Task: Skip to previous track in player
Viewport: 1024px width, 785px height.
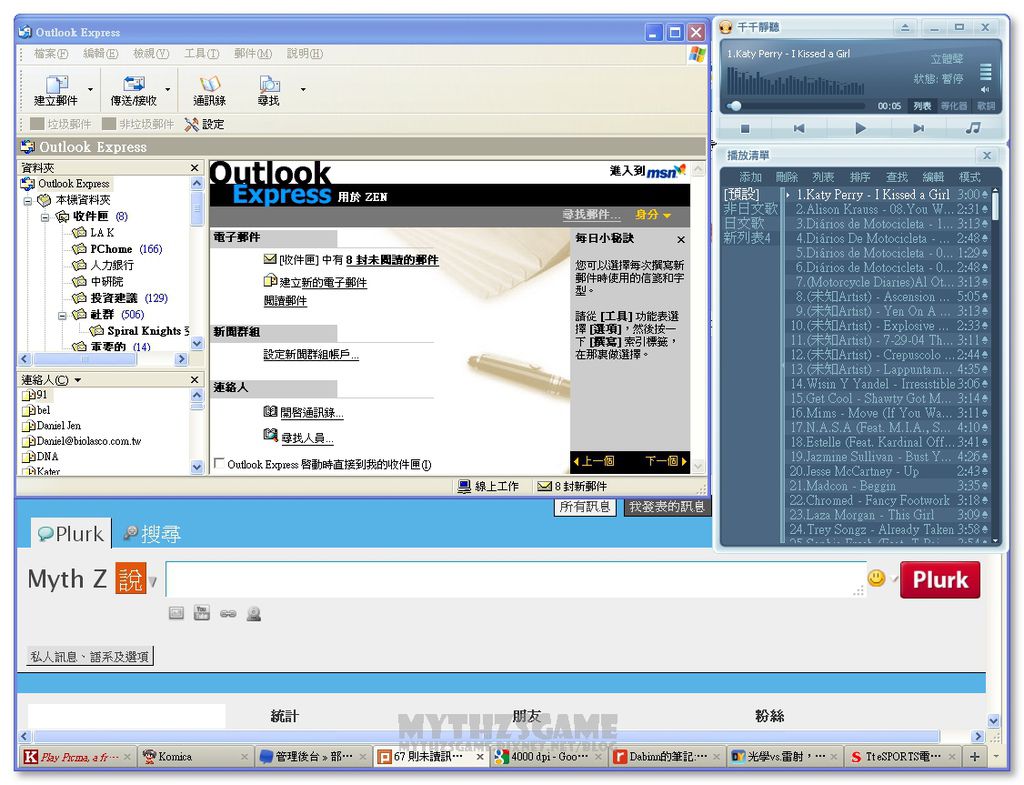Action: (x=799, y=129)
